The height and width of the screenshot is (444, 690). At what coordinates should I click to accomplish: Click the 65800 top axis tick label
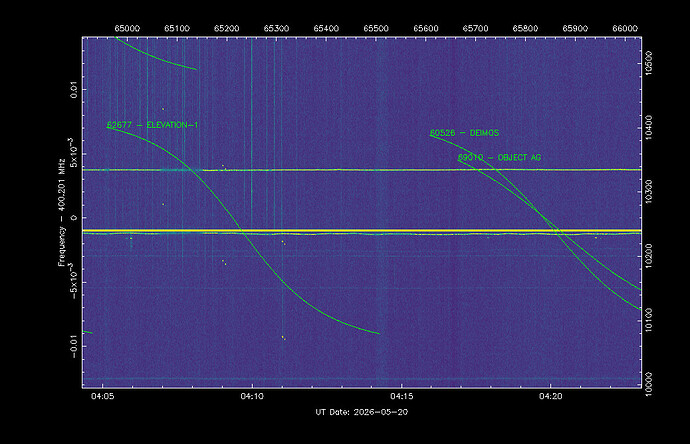coord(525,28)
